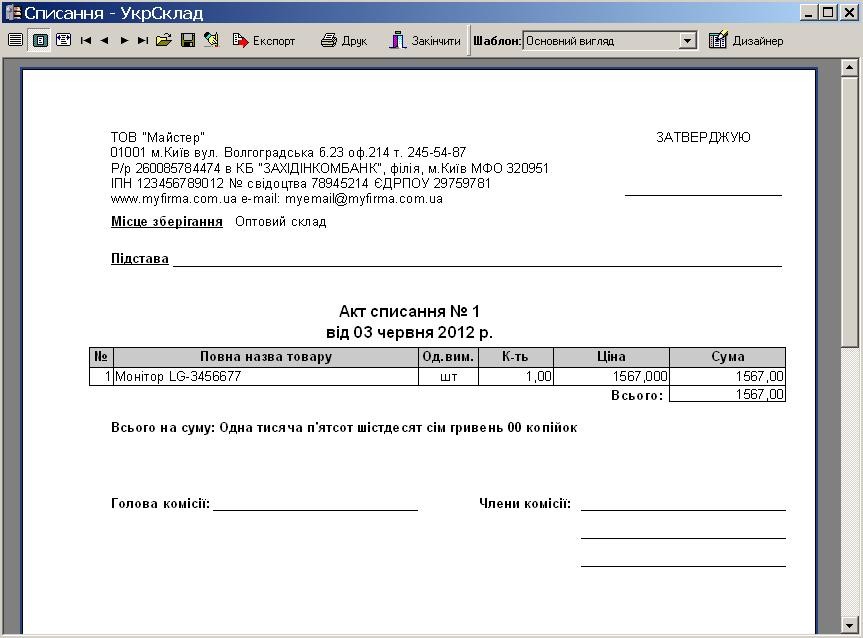Print the document with Друк
The width and height of the screenshot is (863, 638).
343,40
